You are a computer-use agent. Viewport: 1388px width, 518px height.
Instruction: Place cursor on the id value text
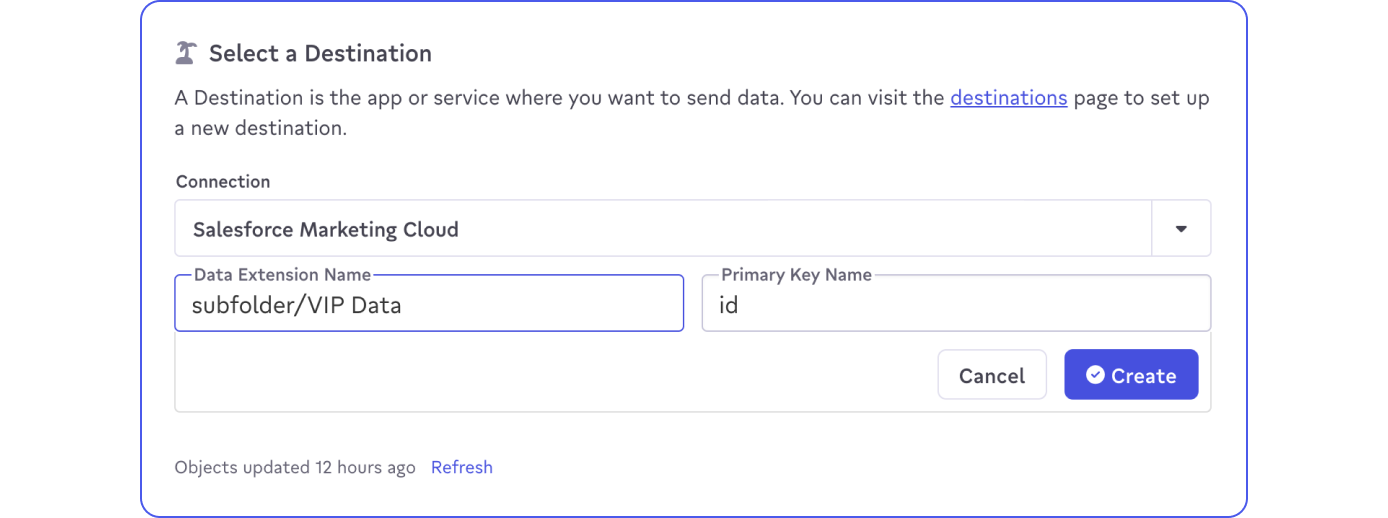[728, 305]
